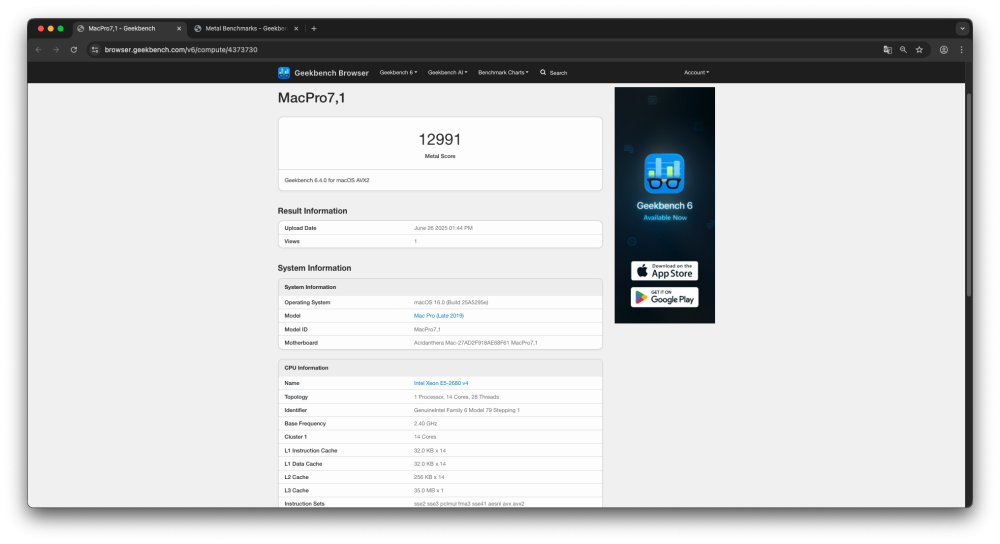This screenshot has height=544, width=1000.
Task: Open the translate page icon
Action: click(887, 50)
